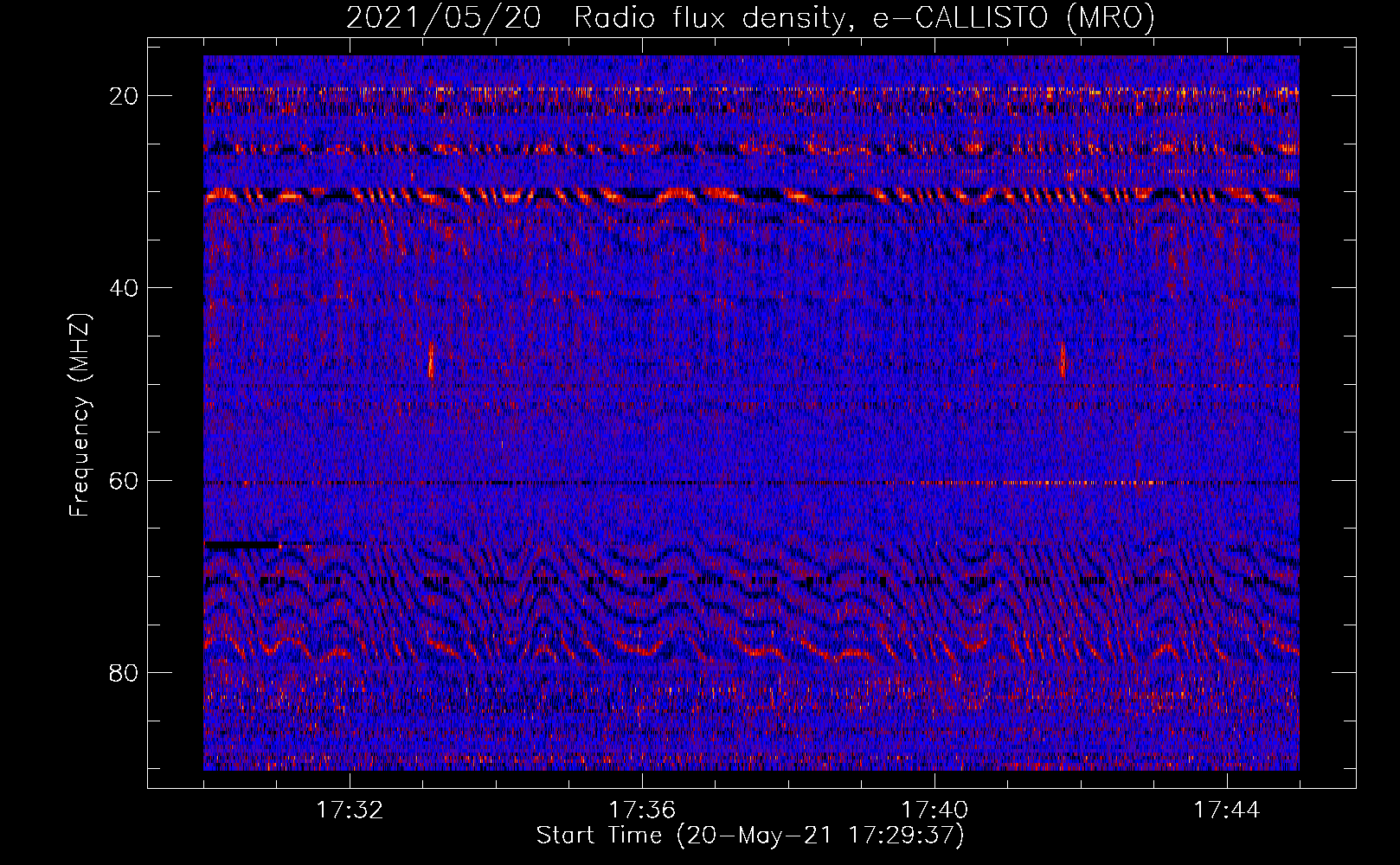Click the black data gap bar near 67 MHz
Viewport: 1400px width, 865px height.
[x=243, y=545]
